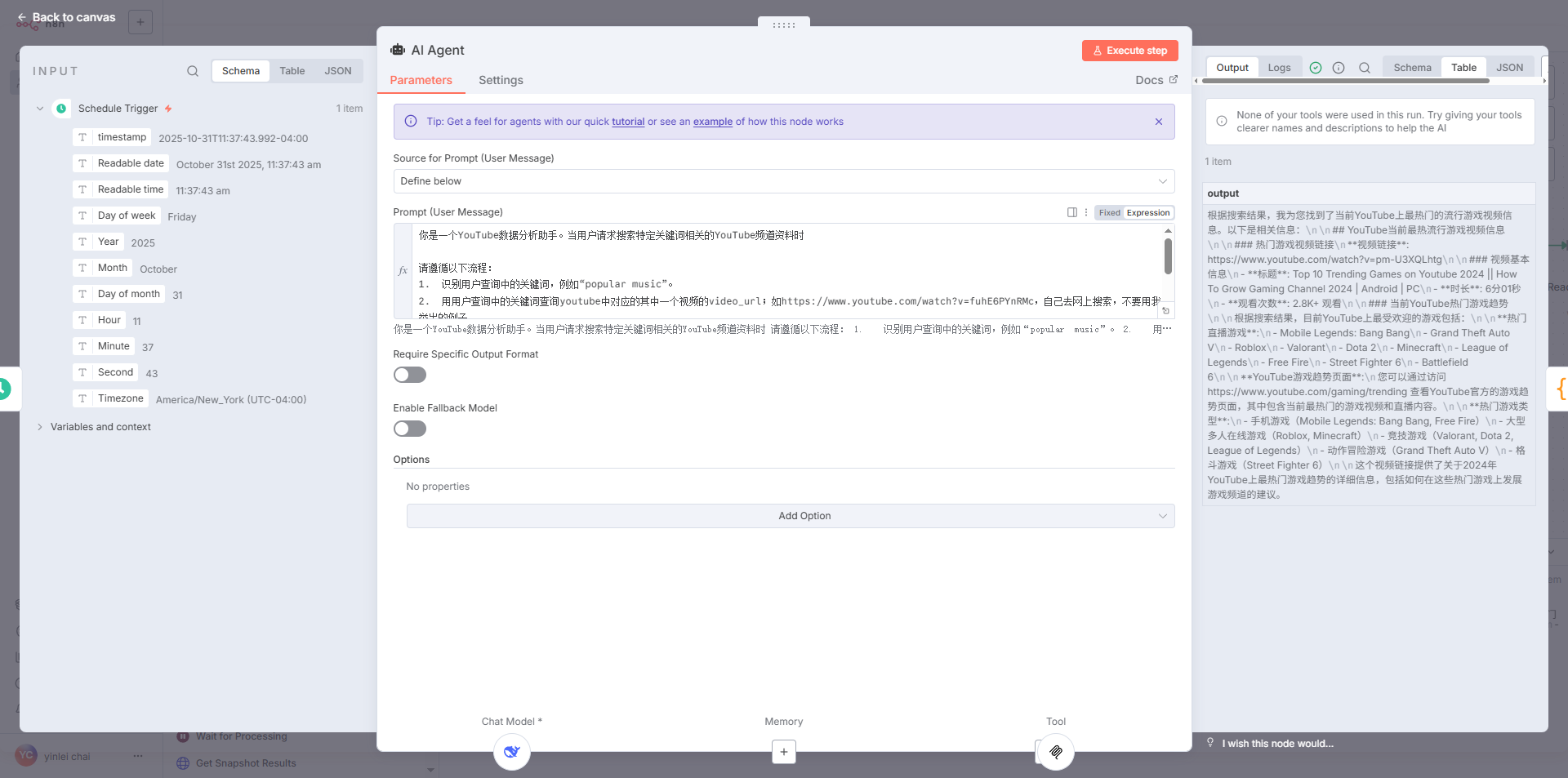Expand Variables and context
The image size is (1568, 778).
[40, 427]
